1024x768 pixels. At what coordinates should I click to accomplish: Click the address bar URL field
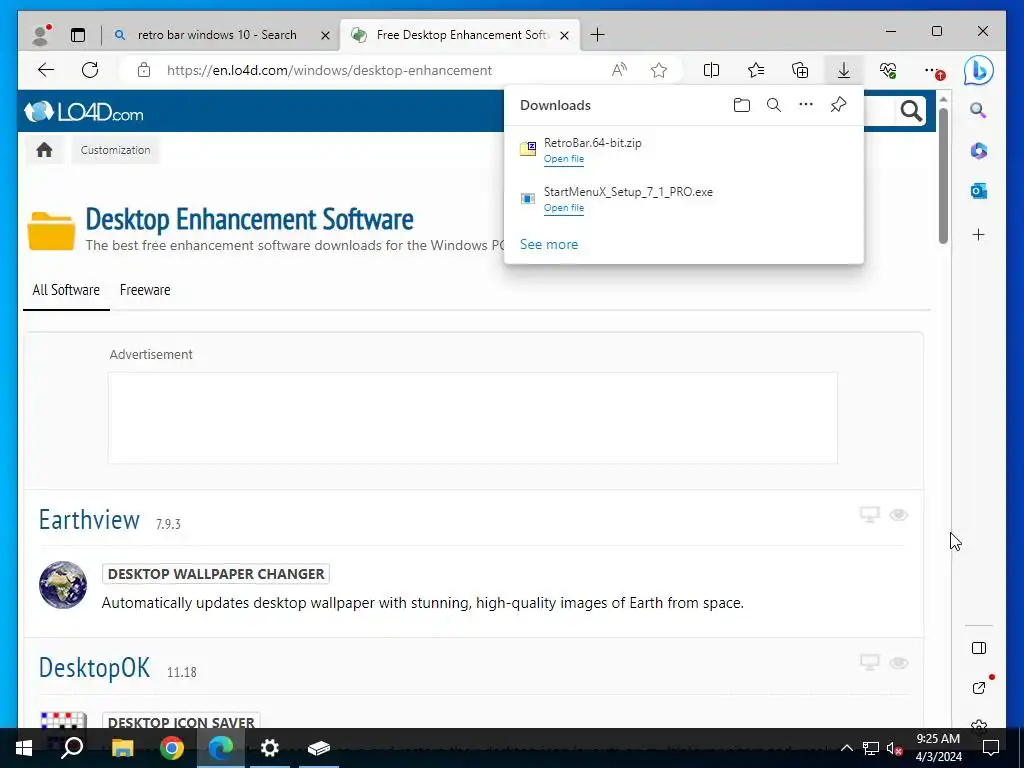pyautogui.click(x=329, y=70)
